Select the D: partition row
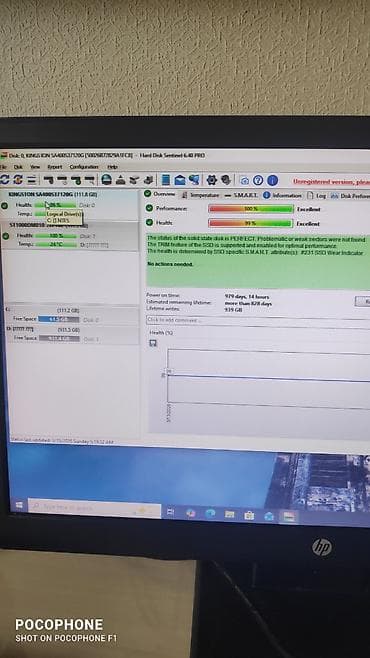The width and height of the screenshot is (370, 658). click(72, 334)
